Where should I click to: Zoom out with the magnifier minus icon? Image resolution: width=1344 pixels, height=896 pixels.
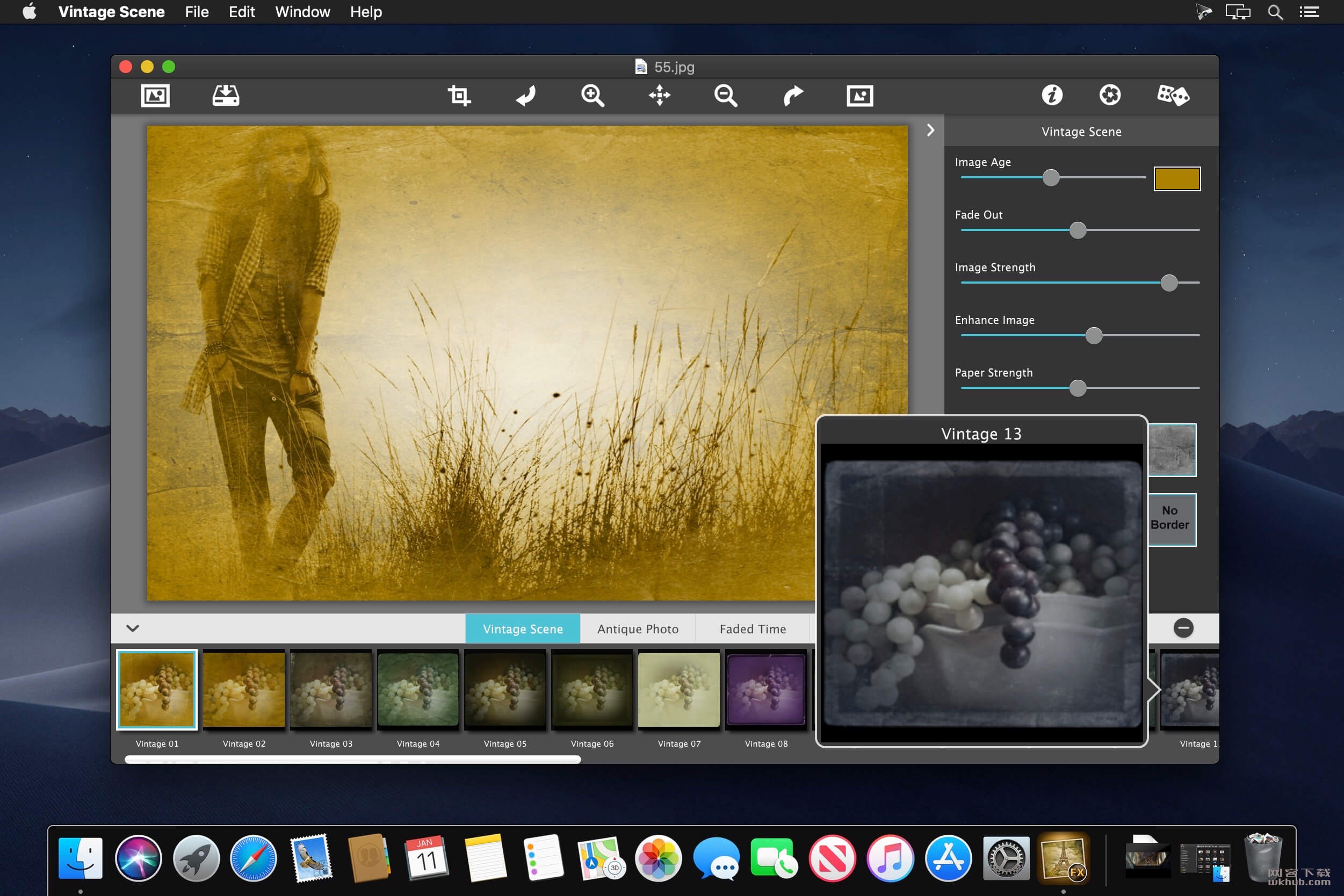click(x=726, y=96)
